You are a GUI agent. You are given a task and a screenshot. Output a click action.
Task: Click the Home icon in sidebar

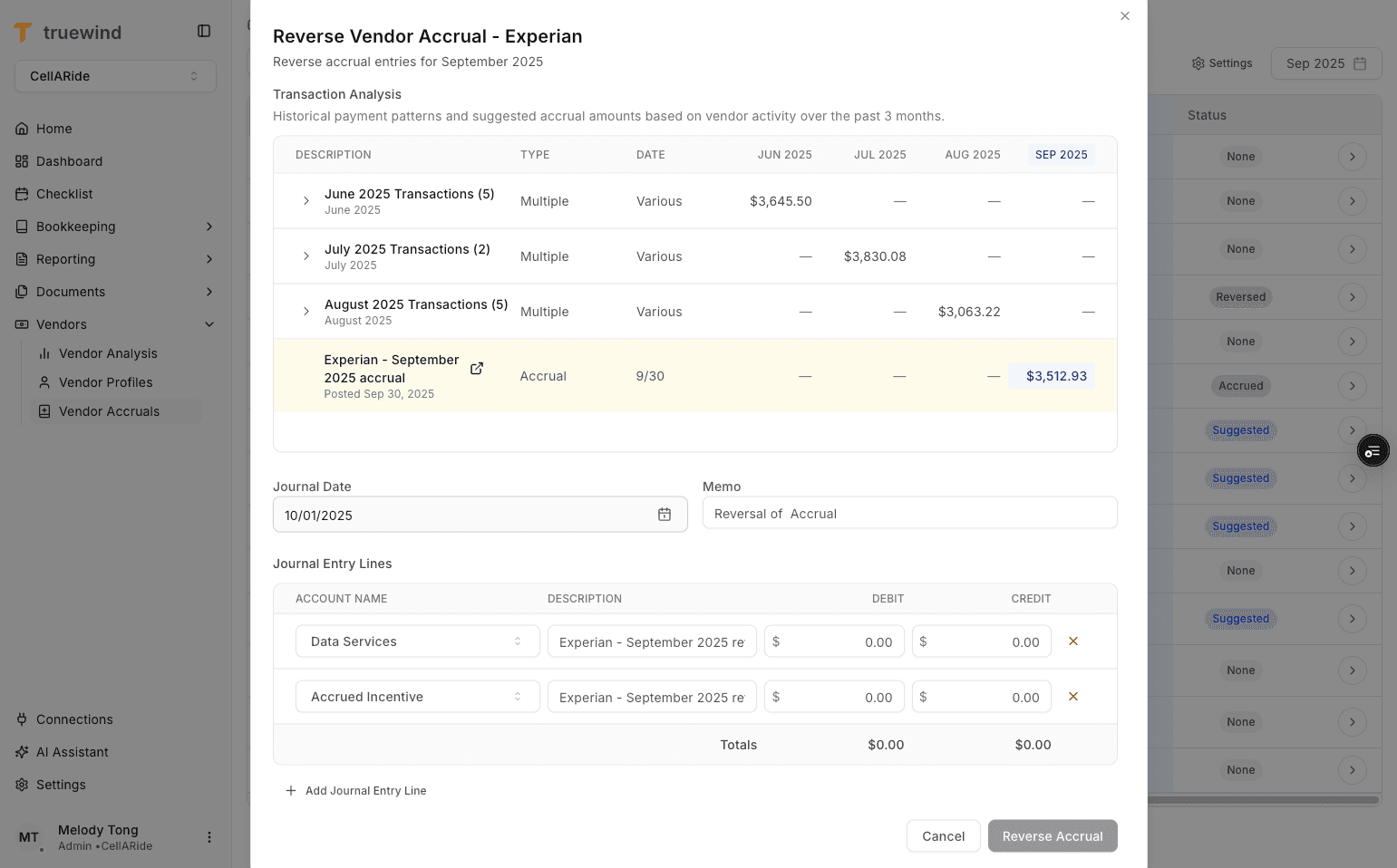[22, 129]
